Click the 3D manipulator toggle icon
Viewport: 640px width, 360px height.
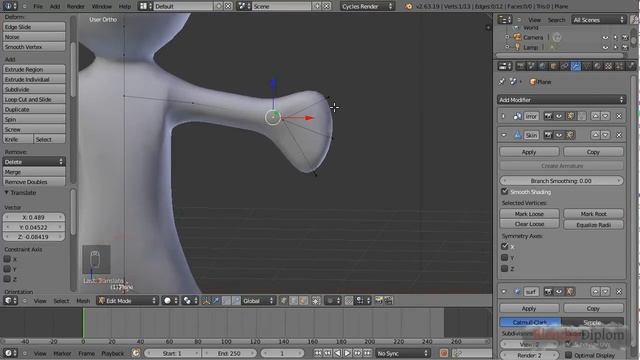[x=206, y=301]
